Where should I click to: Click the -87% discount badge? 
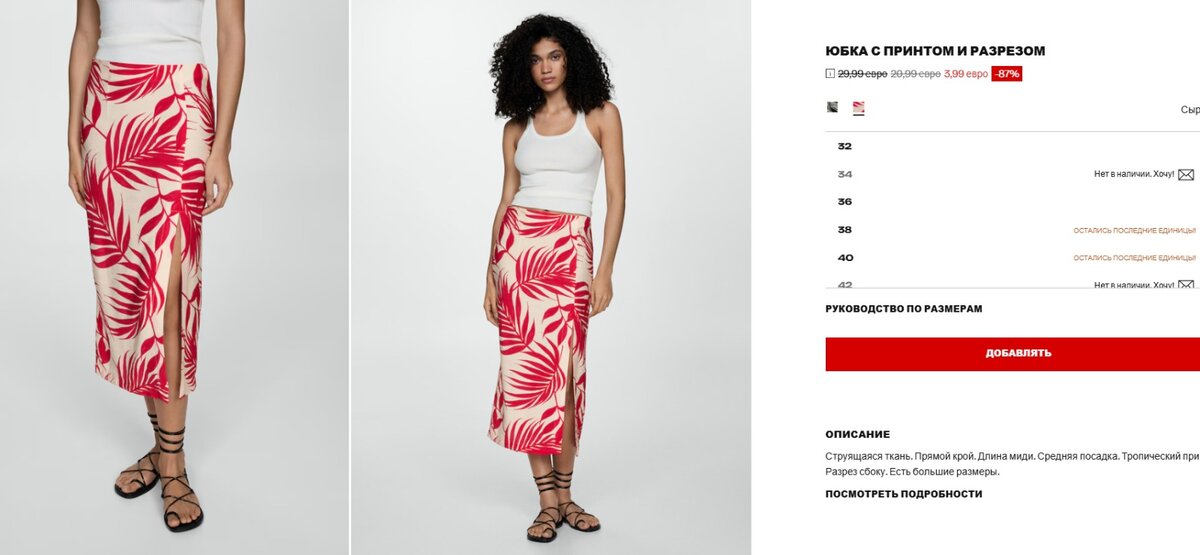coord(1007,74)
